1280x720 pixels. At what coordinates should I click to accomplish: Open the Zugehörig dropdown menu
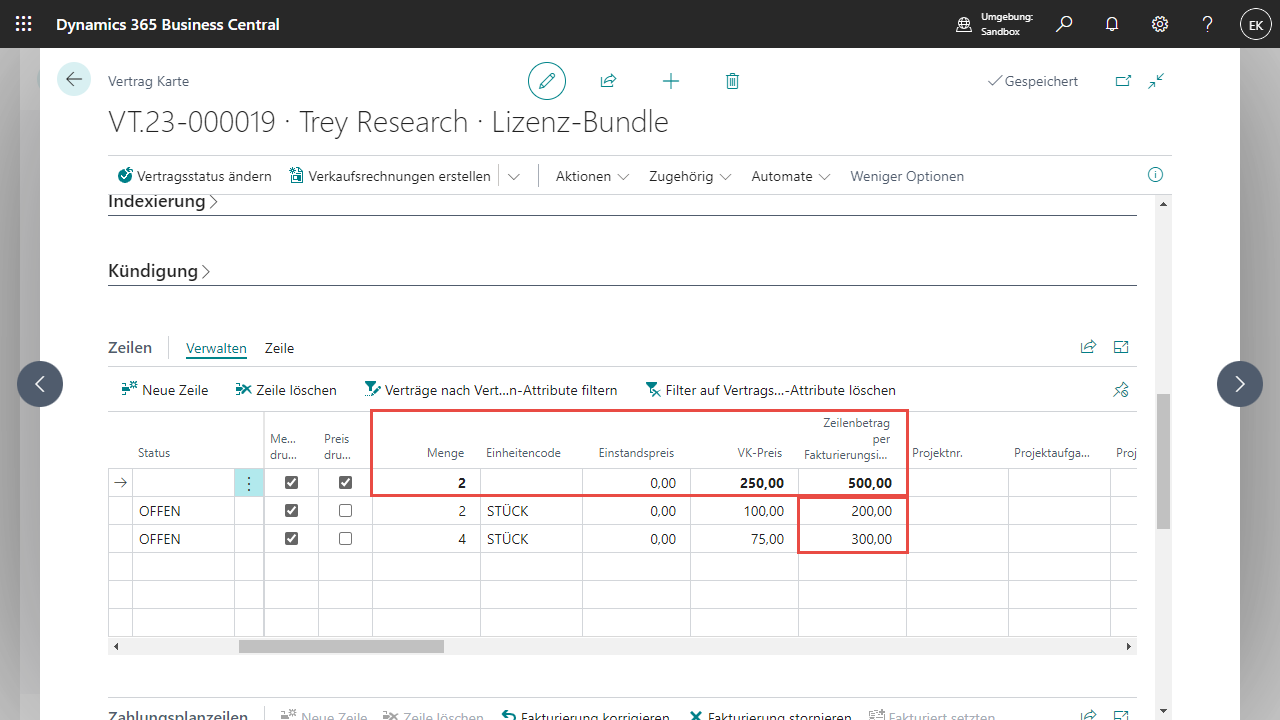coord(690,176)
